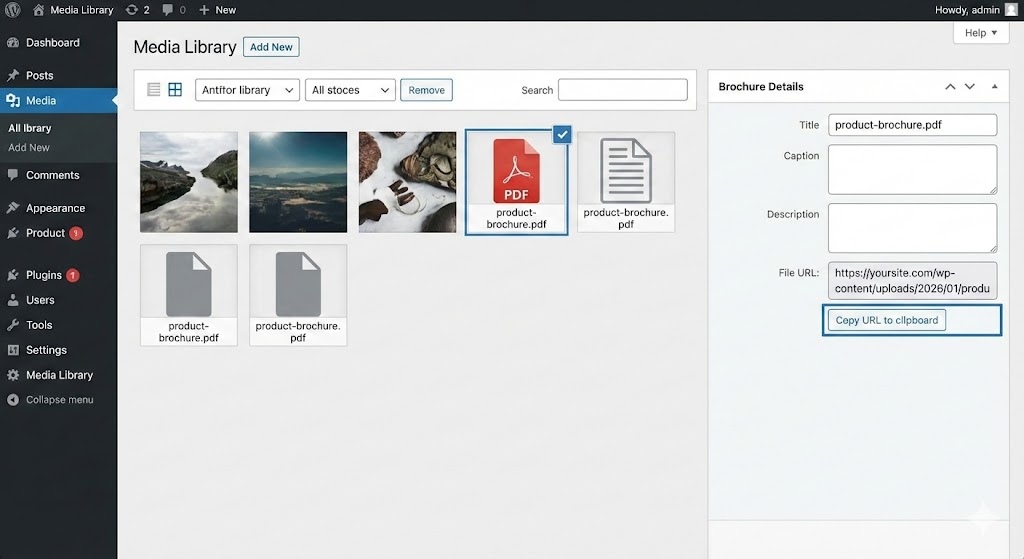Screen dimensions: 1024x559
Task: Click the WordPress logo icon
Action: click(13, 10)
